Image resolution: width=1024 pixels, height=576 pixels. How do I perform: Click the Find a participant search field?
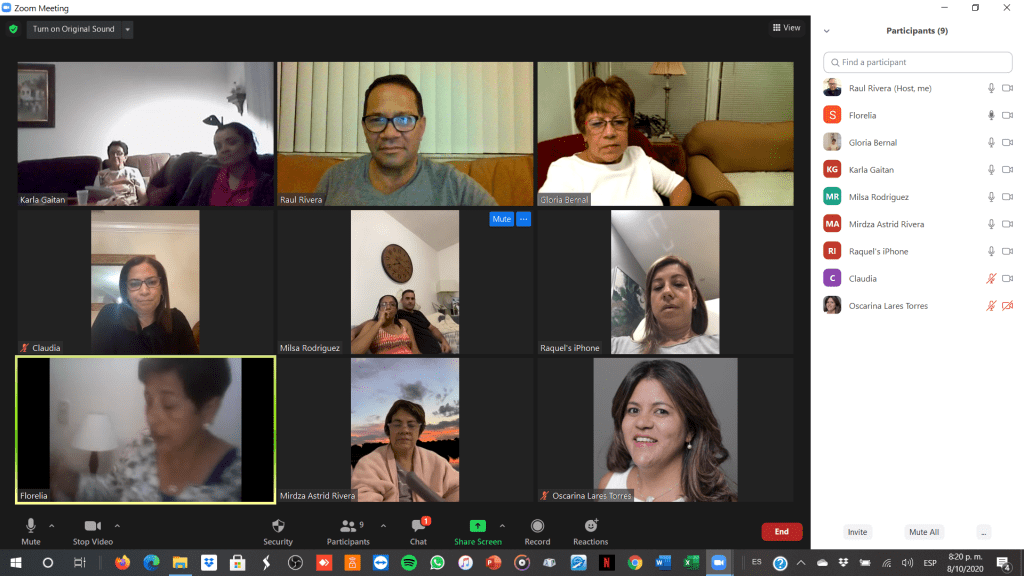click(x=917, y=62)
